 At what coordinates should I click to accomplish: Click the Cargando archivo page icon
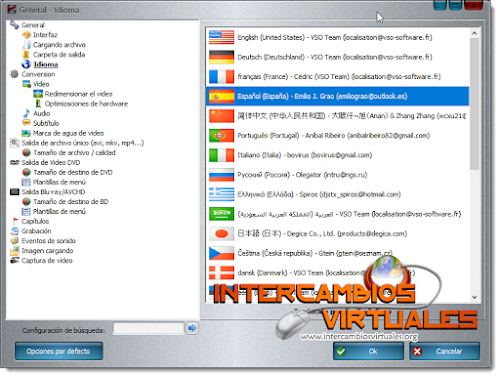pos(27,45)
